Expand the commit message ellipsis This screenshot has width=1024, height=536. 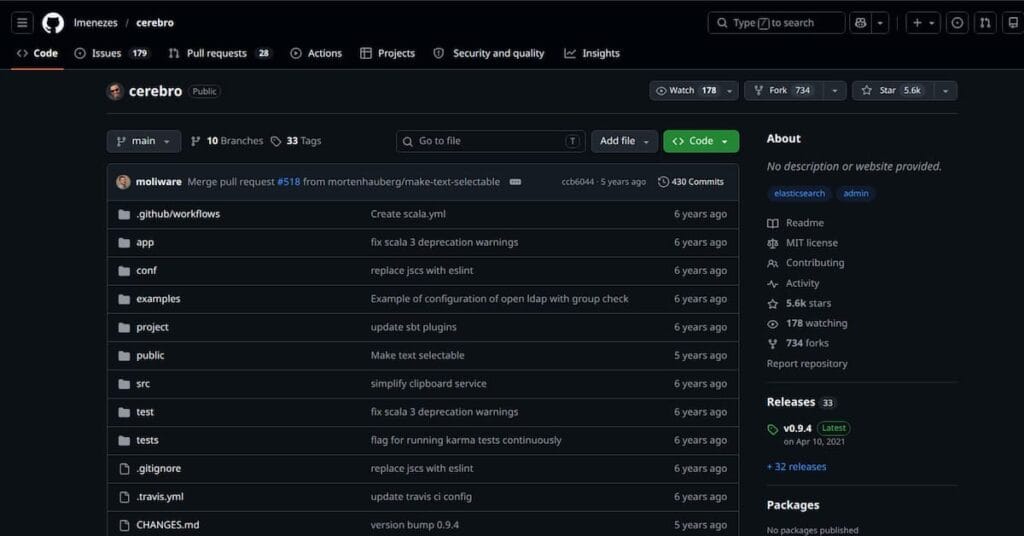[515, 182]
